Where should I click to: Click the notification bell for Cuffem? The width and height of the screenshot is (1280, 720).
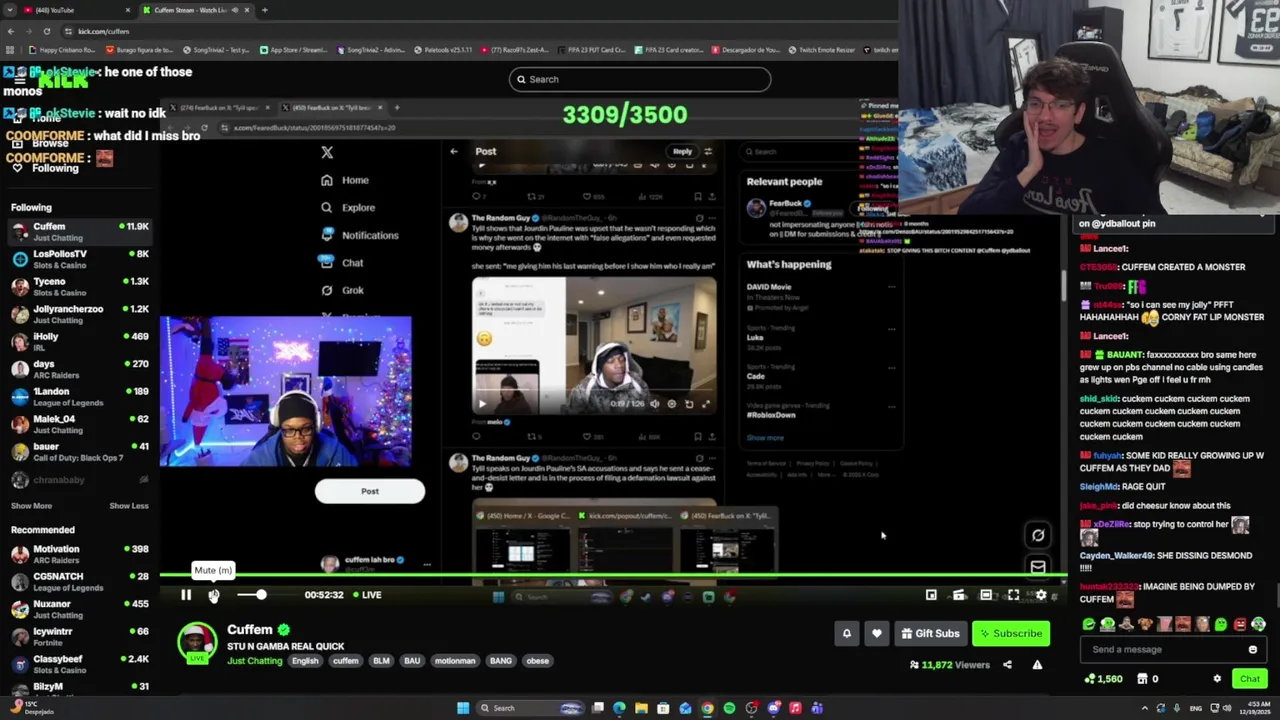(x=847, y=633)
